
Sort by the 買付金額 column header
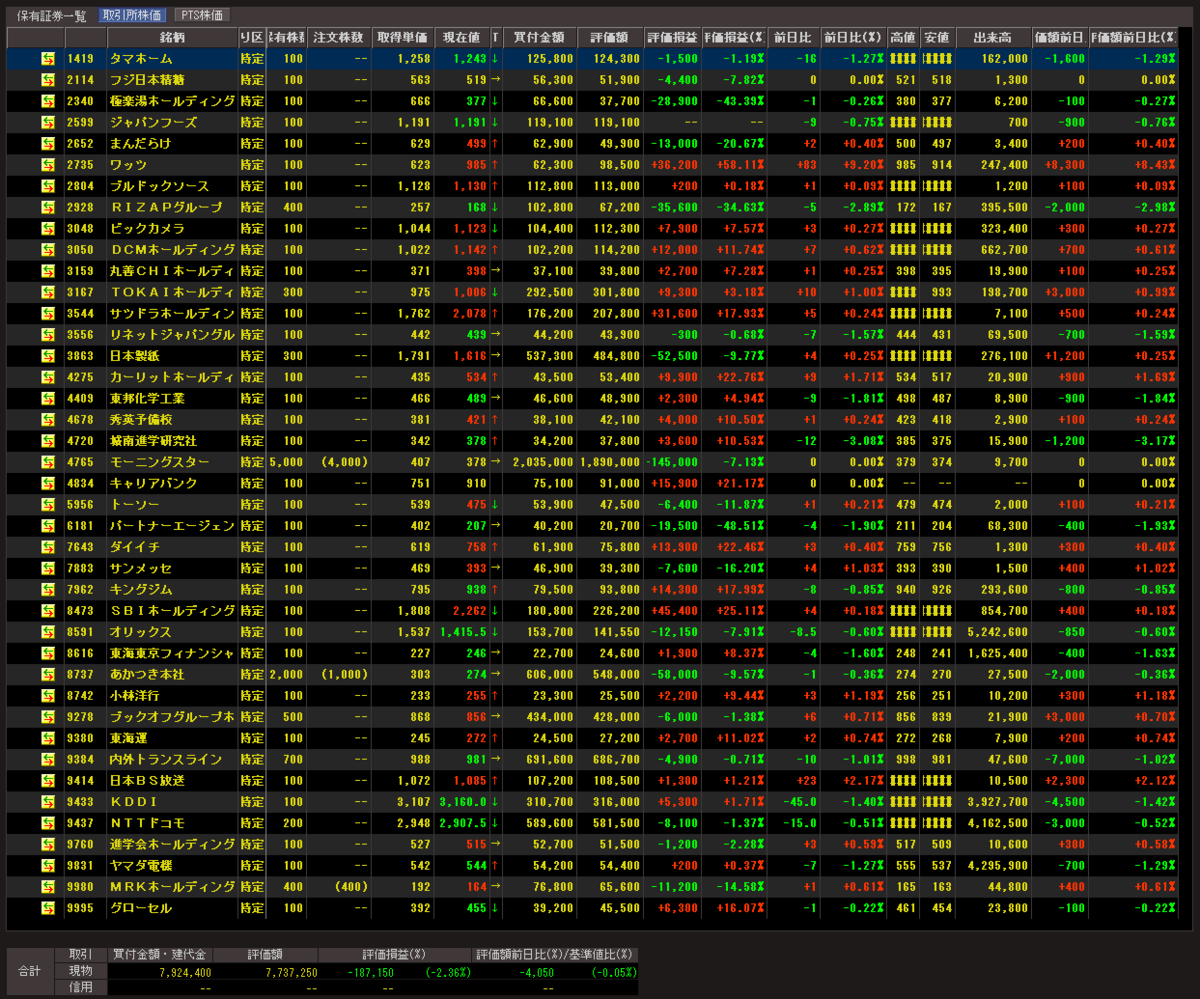point(539,37)
